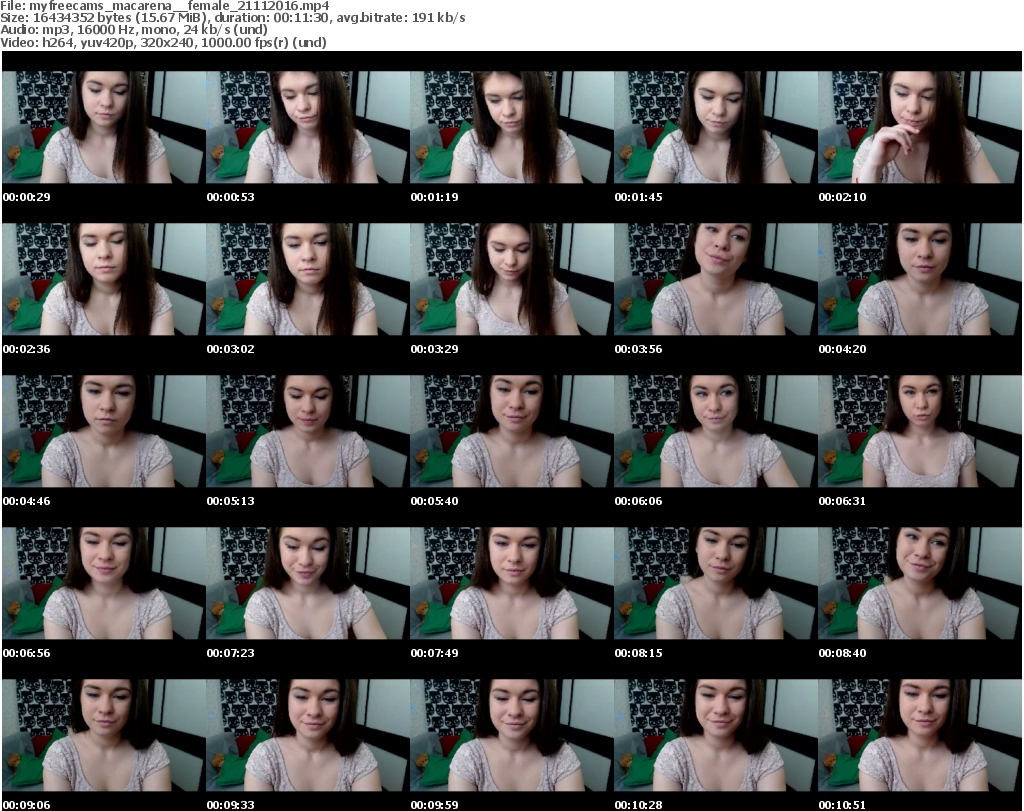1024x811 pixels.
Task: Click the 00:06:56 timestamp label
Action: (27, 653)
